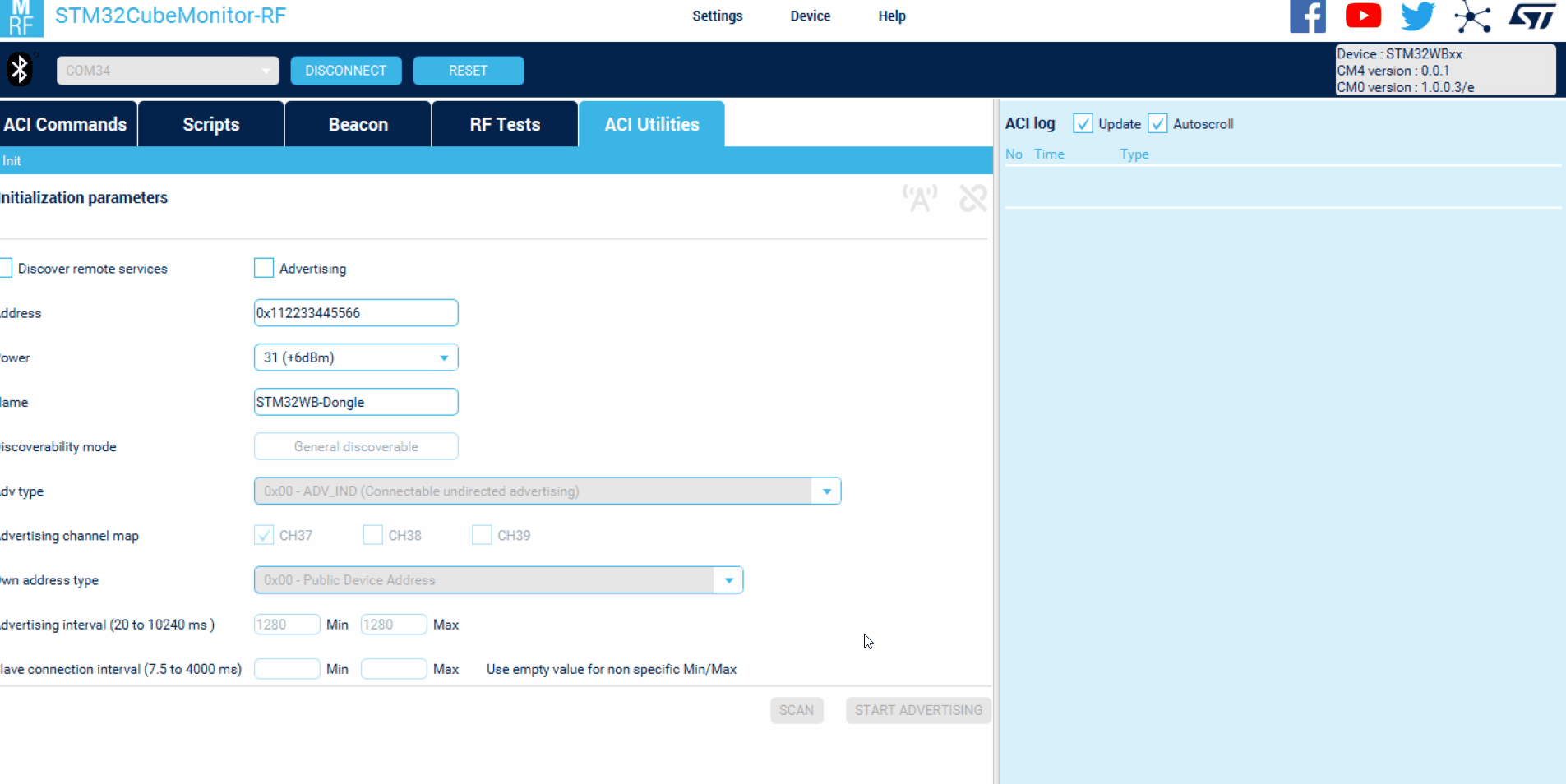
Task: Click the STM32CubeMonitor-RF app logo
Action: point(21,18)
